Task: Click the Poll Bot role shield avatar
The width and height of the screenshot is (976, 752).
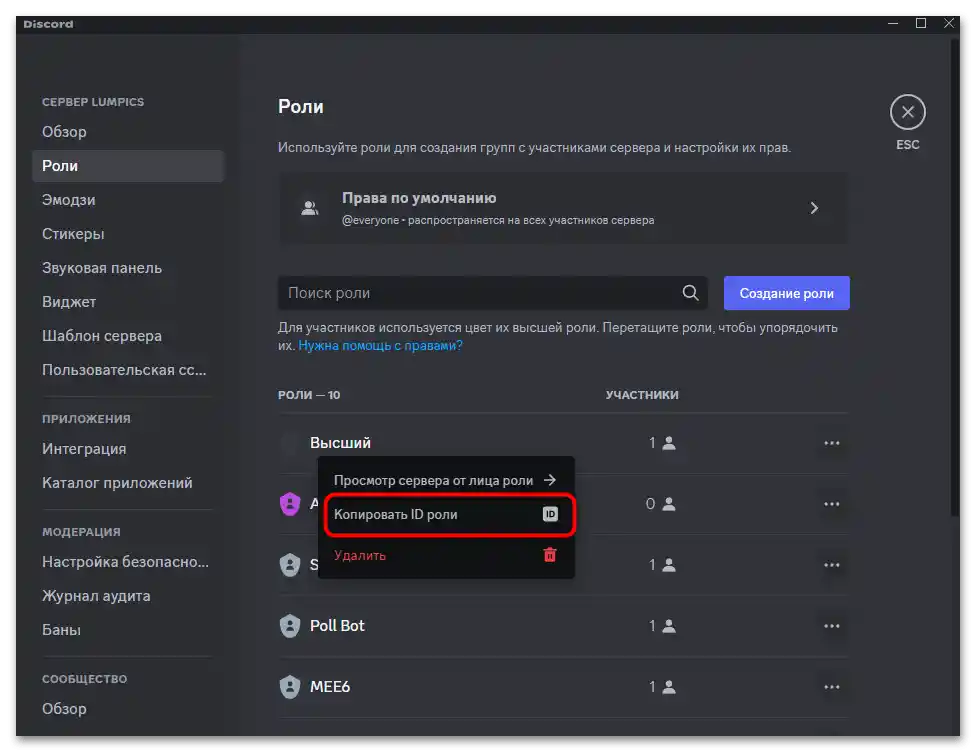Action: [290, 626]
